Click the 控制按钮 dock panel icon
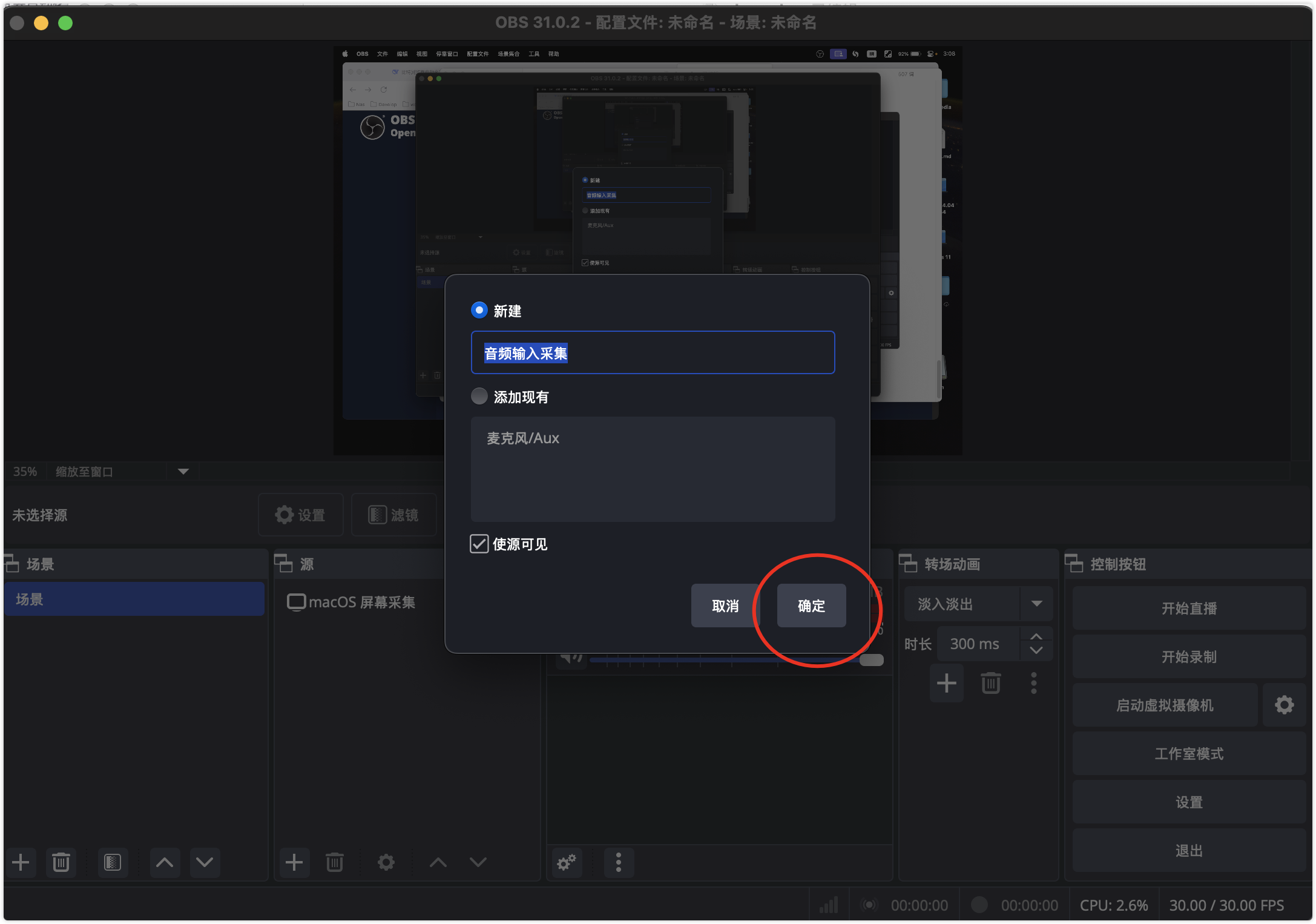The image size is (1316, 924). pos(1074,564)
